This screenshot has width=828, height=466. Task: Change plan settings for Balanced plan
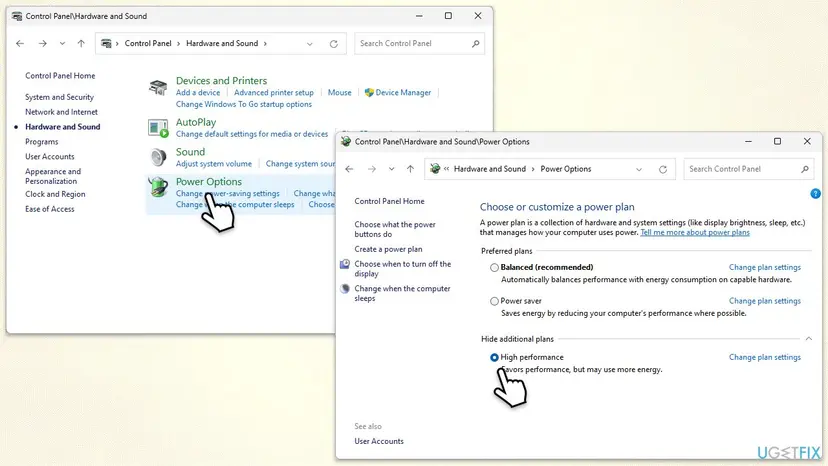pos(765,267)
